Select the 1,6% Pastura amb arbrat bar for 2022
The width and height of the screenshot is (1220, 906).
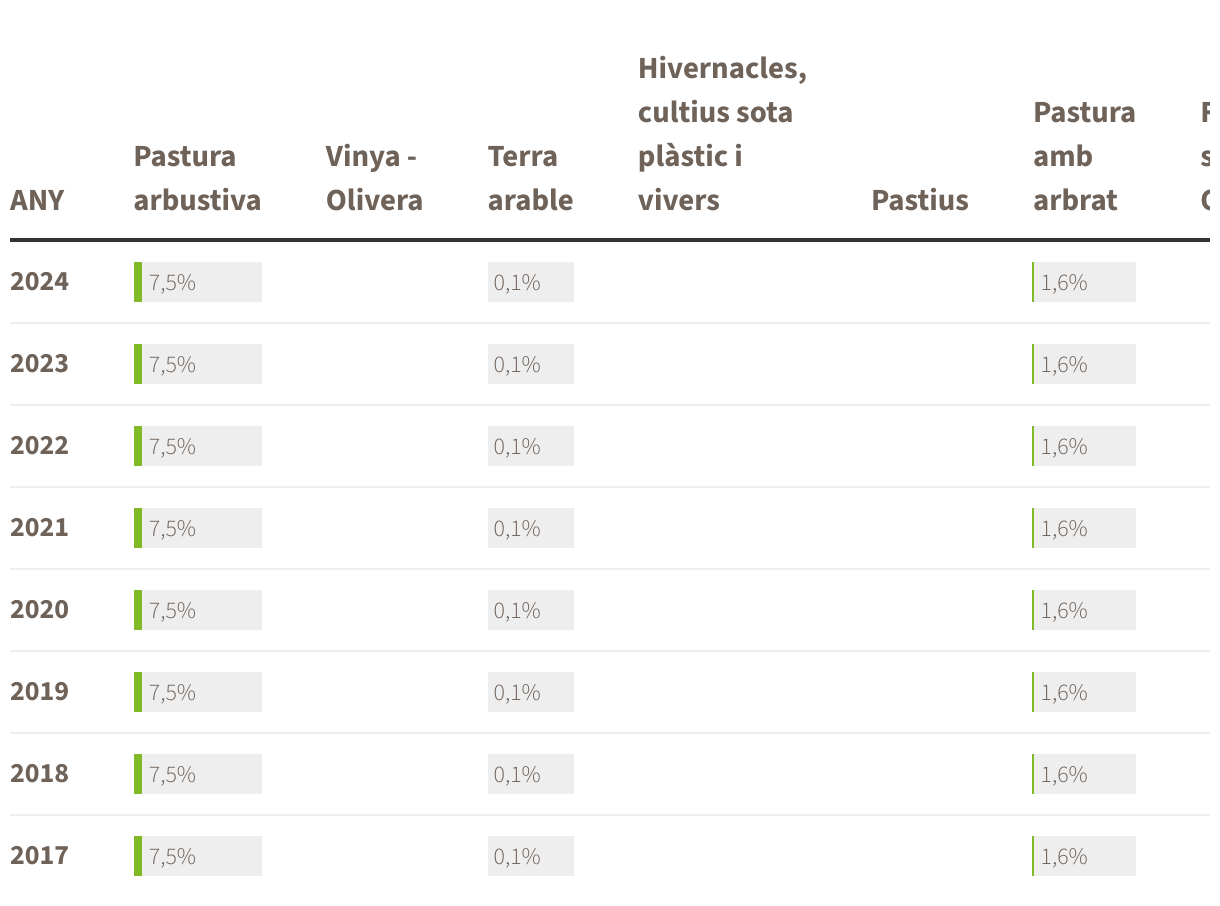[x=1084, y=446]
